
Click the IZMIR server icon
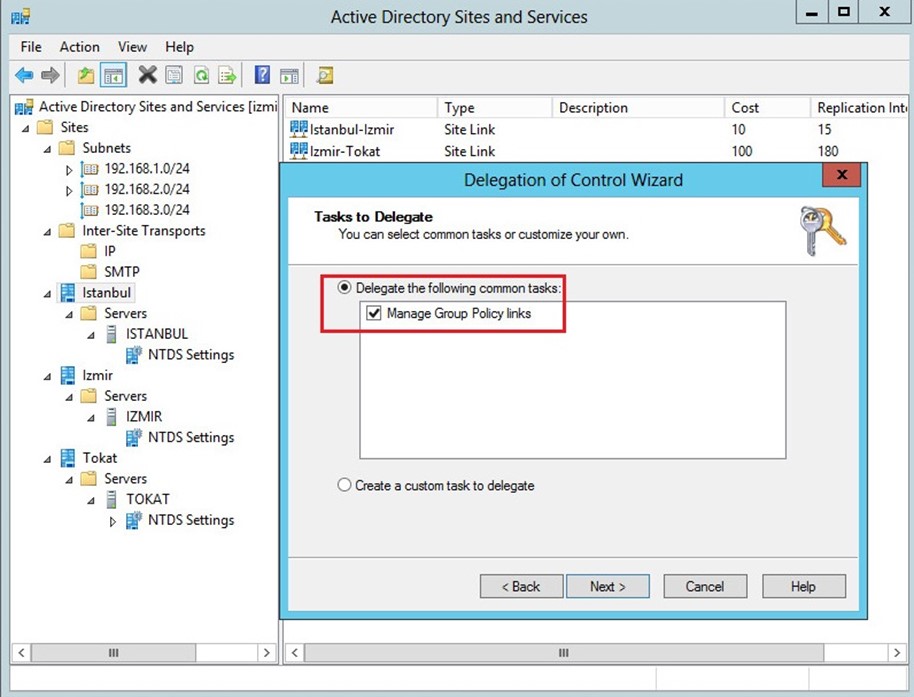point(111,417)
